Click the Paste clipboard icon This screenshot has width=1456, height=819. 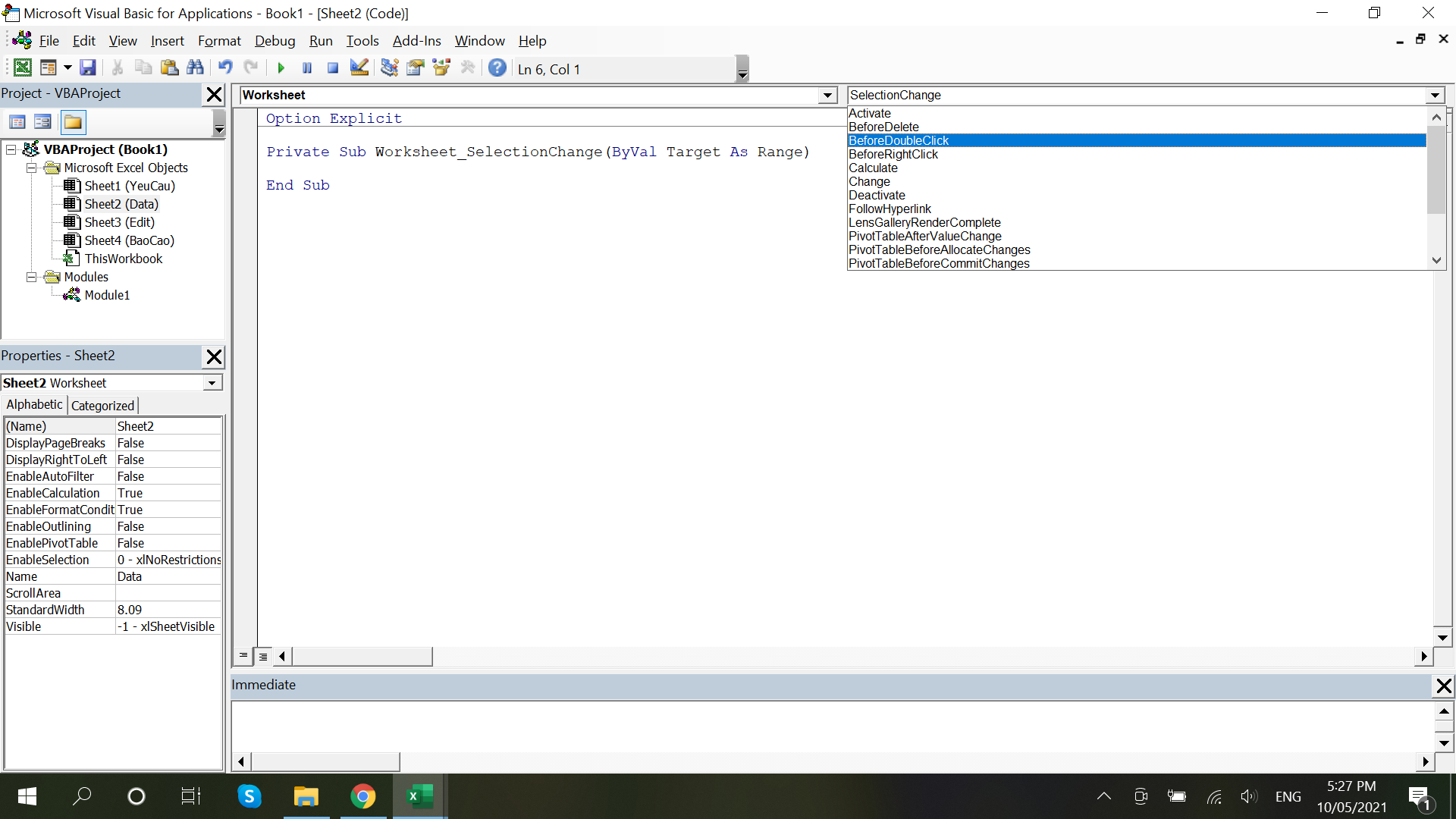[169, 68]
